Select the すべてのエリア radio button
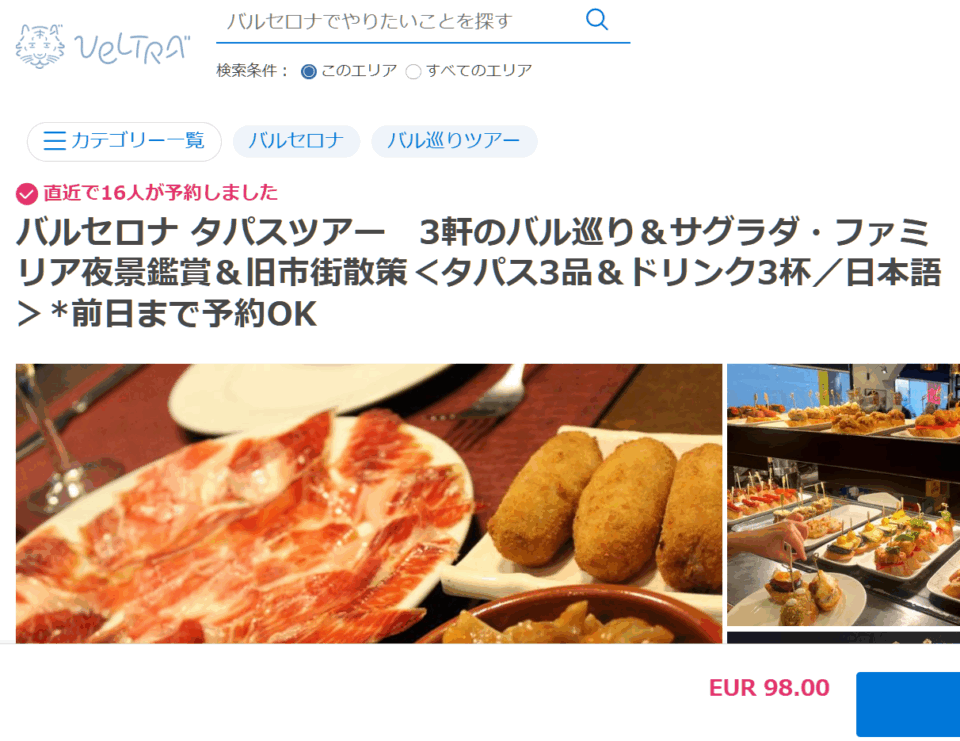The height and width of the screenshot is (741, 960). [x=414, y=72]
